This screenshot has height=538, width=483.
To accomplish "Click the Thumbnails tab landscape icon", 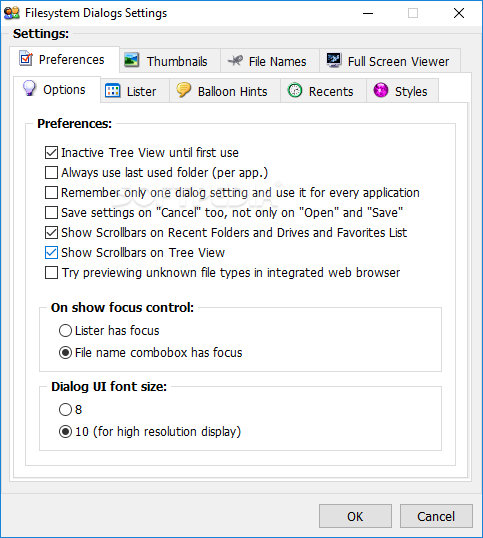I will pos(131,60).
